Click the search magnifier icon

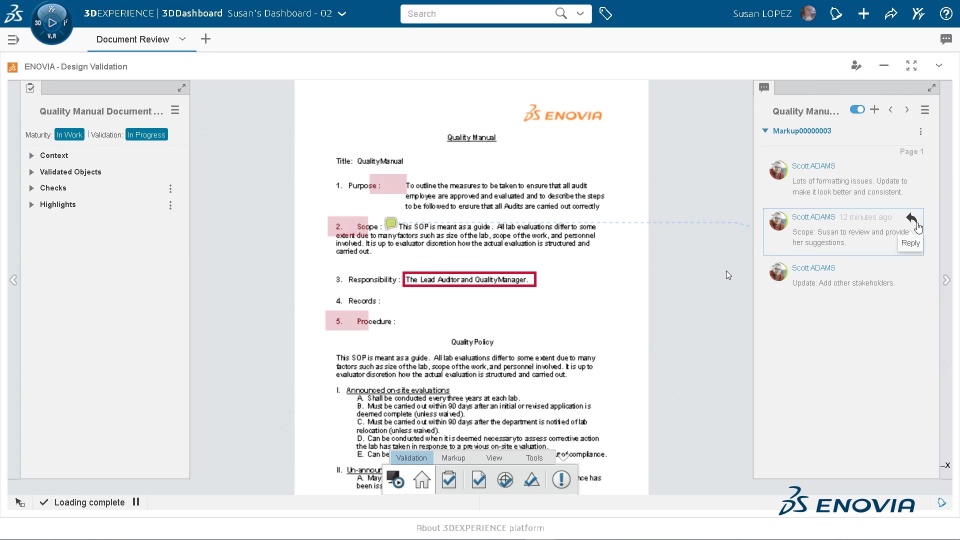(561, 13)
